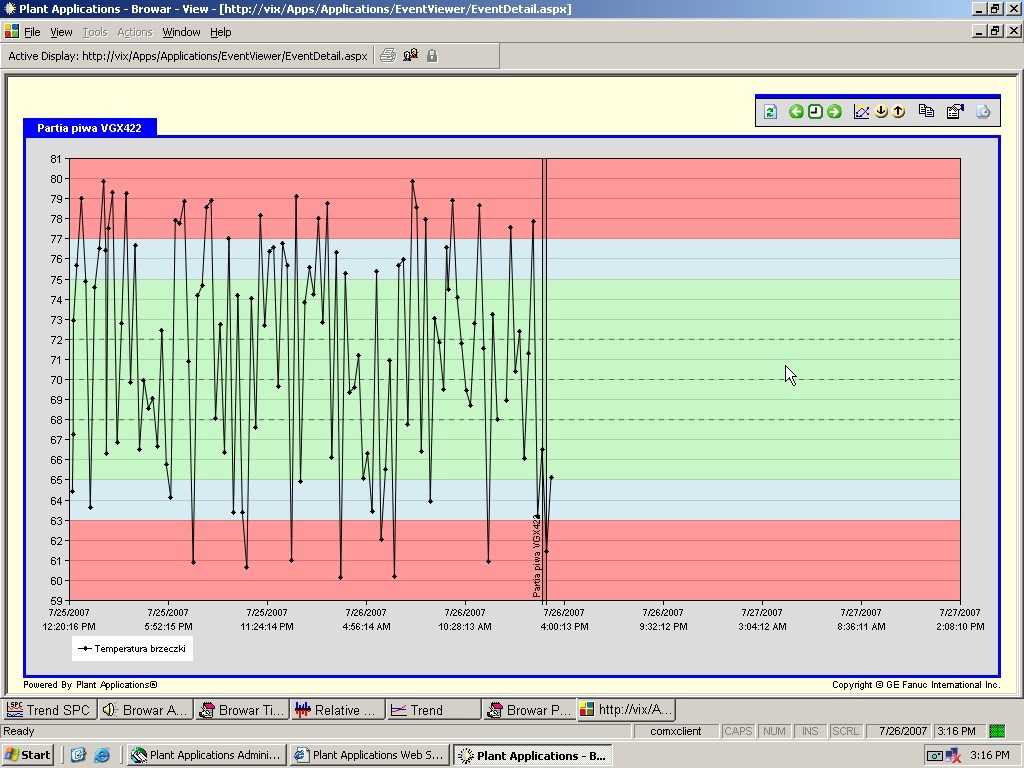Click Powered By Plant Applications text
This screenshot has height=768, width=1024.
(90, 684)
